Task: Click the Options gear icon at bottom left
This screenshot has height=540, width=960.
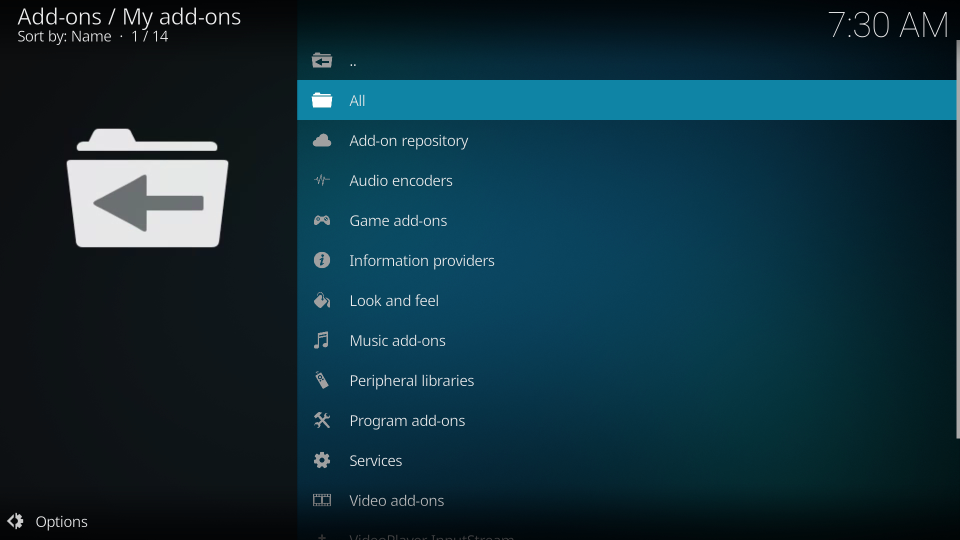Action: point(15,521)
